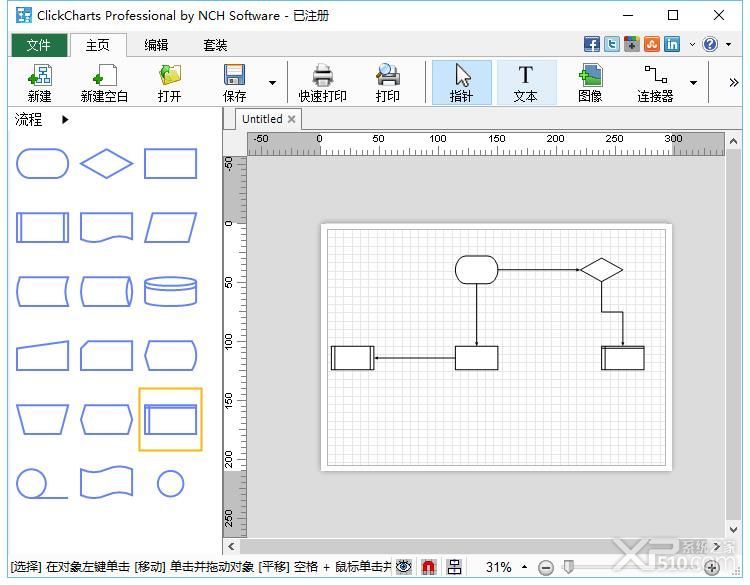Screen dimensions: 750x585
Task: Pick the small circle connector shape
Action: coord(170,483)
